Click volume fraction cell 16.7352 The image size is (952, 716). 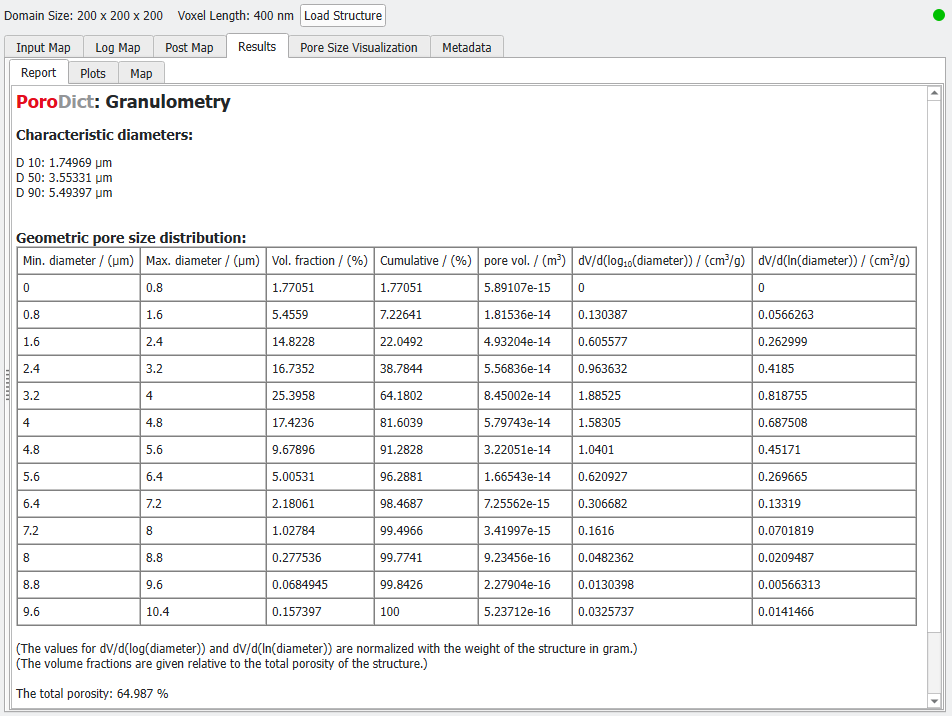[x=320, y=369]
